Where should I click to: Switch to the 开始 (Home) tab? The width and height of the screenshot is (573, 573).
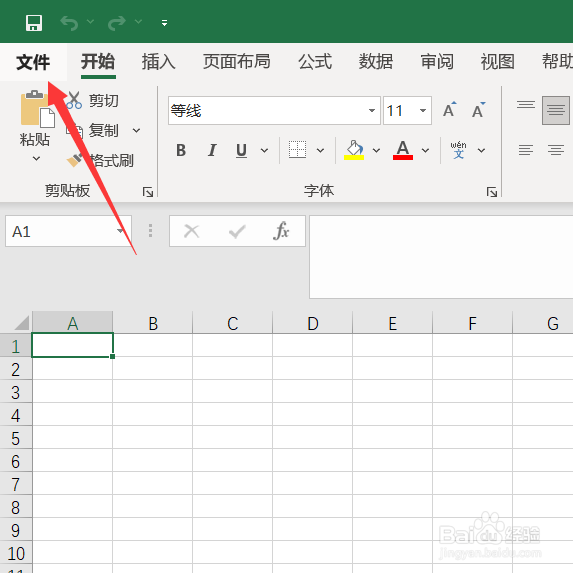98,61
